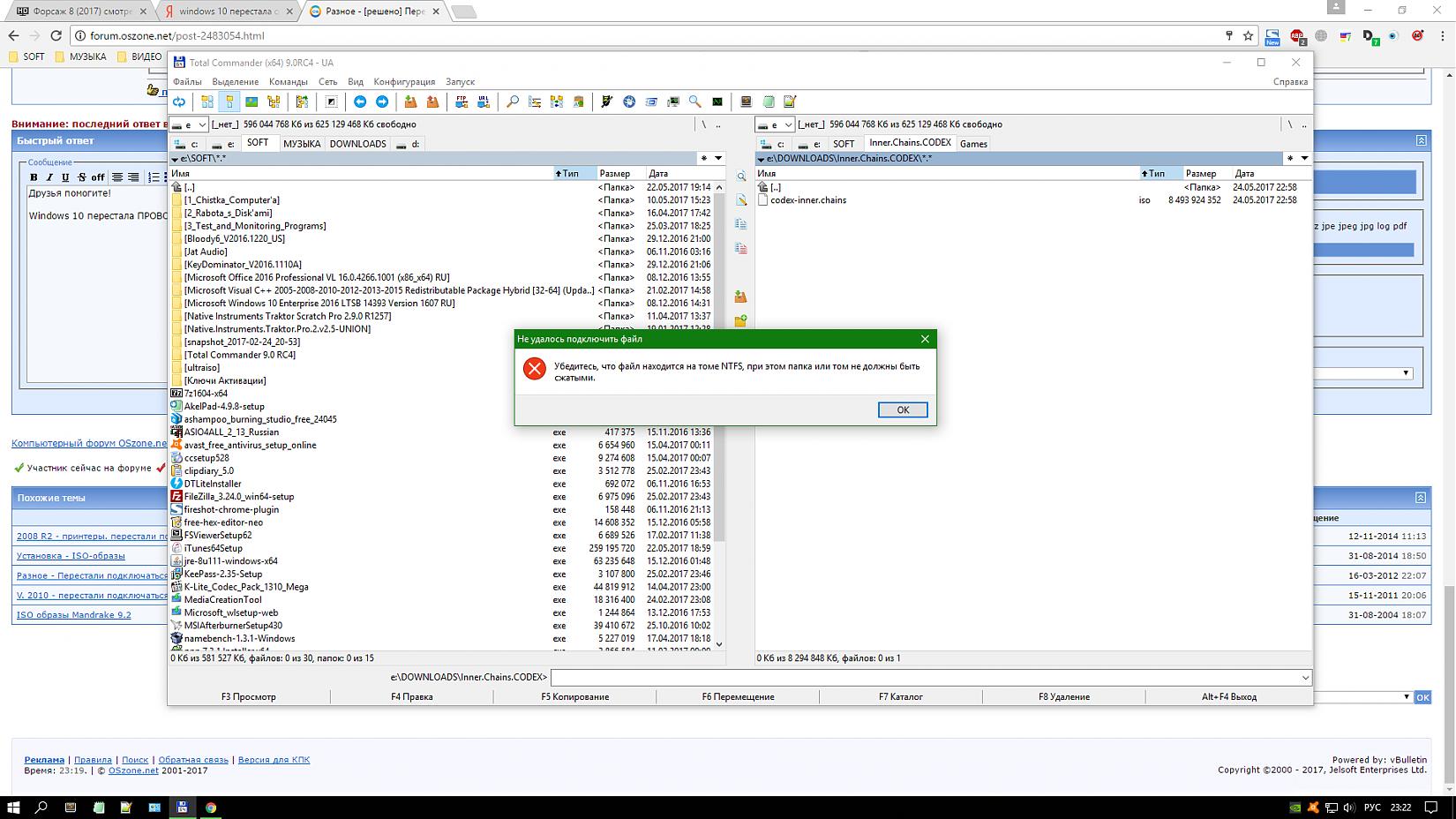Viewport: 1456px width, 819px height.
Task: Click the red error icon in dialog
Action: click(x=534, y=369)
